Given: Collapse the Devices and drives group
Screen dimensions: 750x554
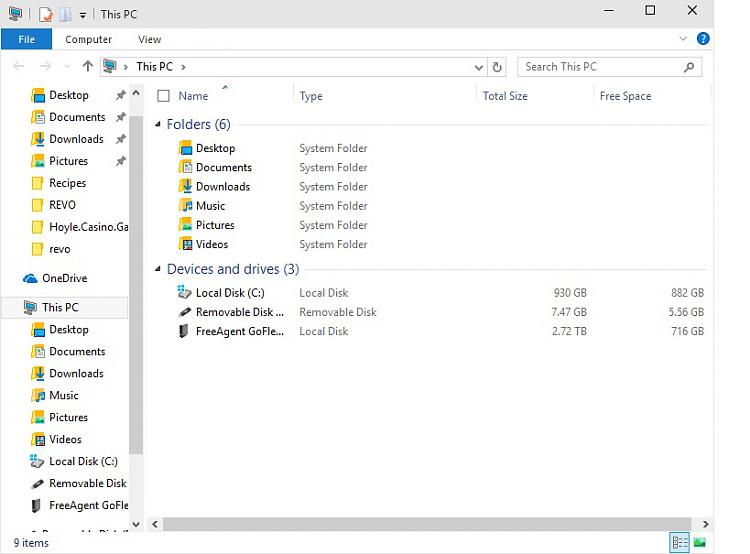Looking at the screenshot, I should (157, 269).
